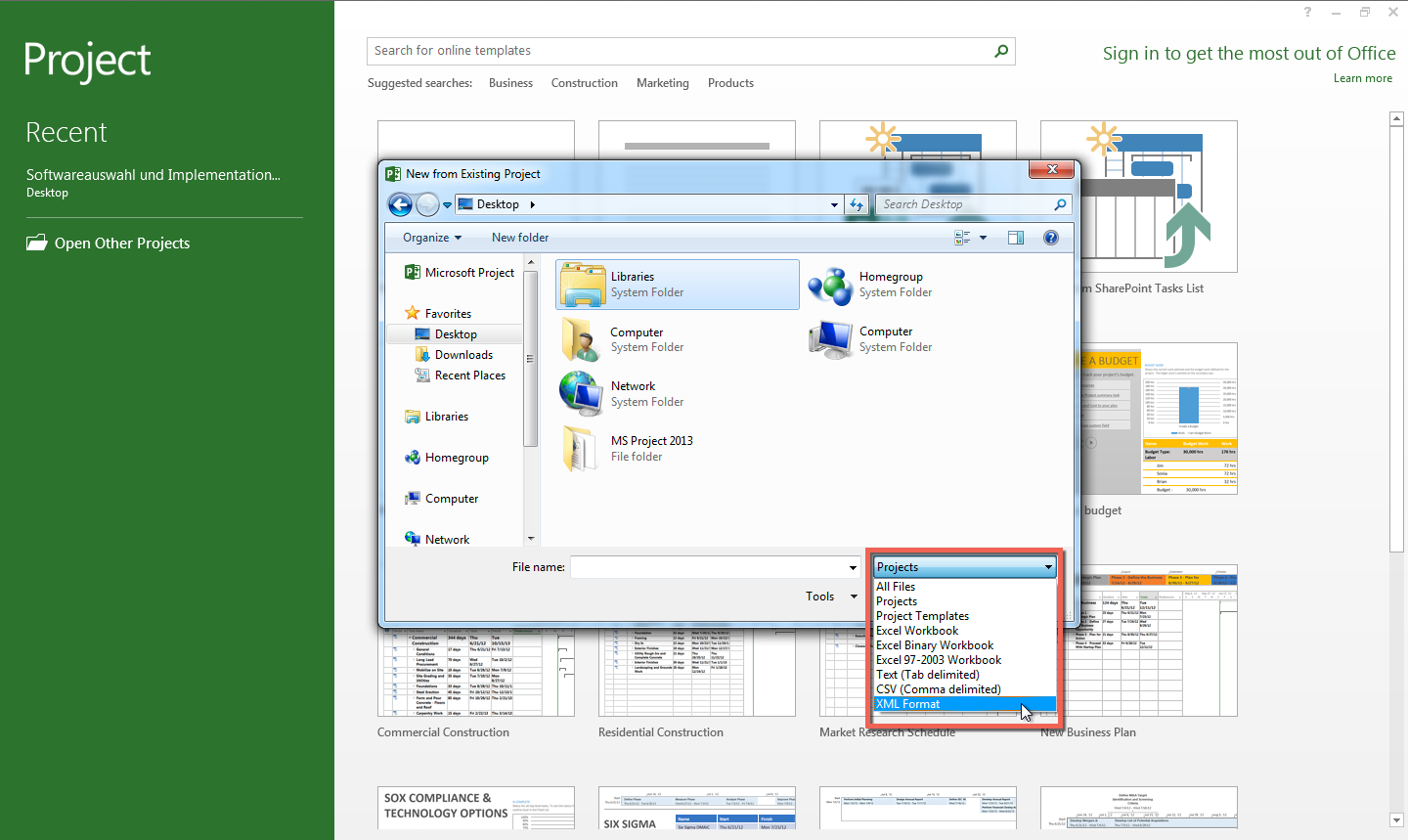Viewport: 1408px width, 840px height.
Task: Click the New folder button
Action: [519, 237]
